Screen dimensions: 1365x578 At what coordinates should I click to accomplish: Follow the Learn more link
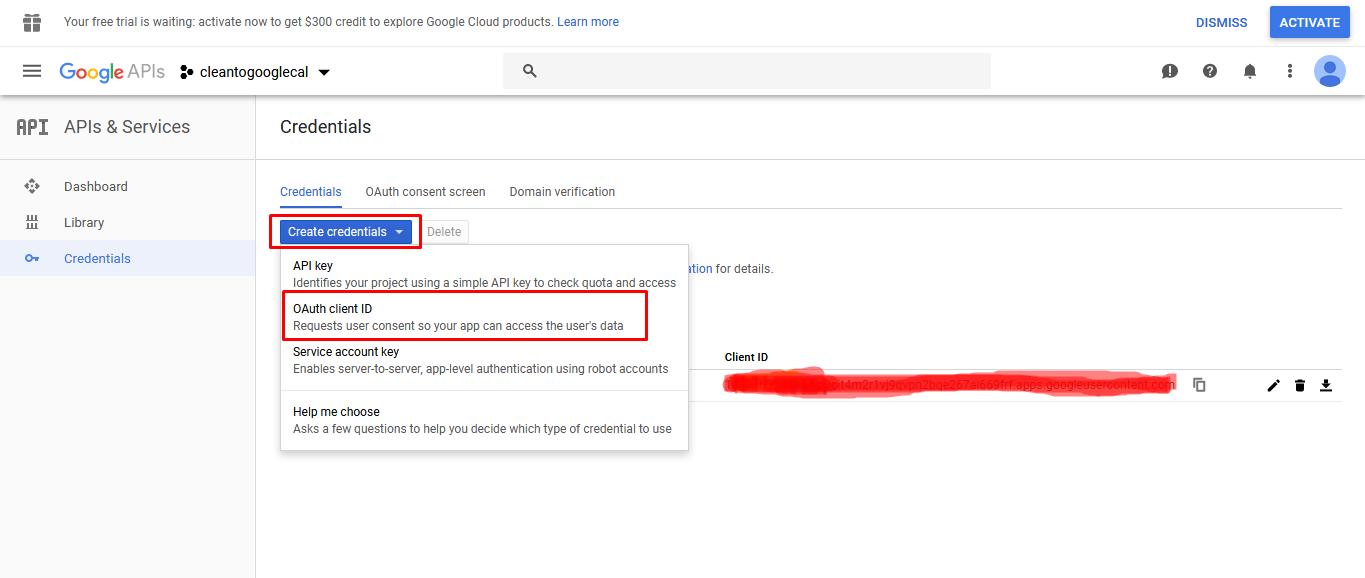click(588, 22)
